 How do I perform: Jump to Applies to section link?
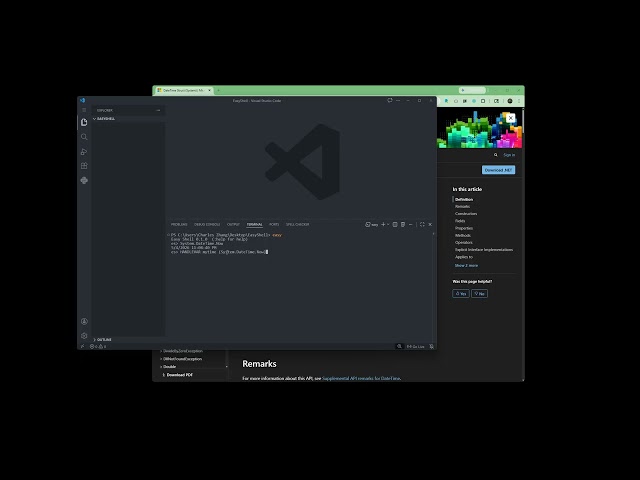[464, 257]
